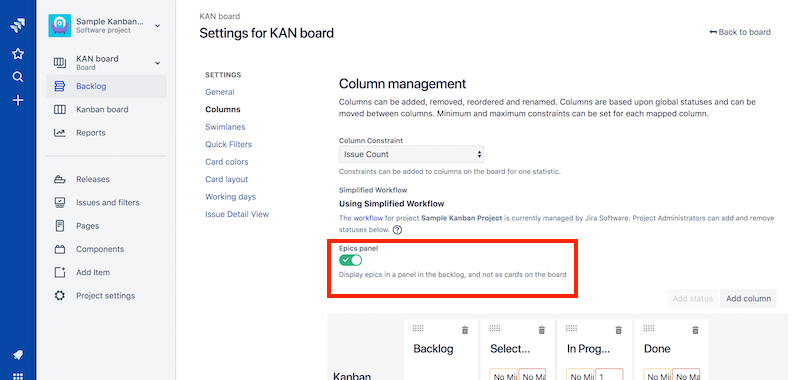Click the Add column button
This screenshot has height=380, width=800.
[748, 298]
